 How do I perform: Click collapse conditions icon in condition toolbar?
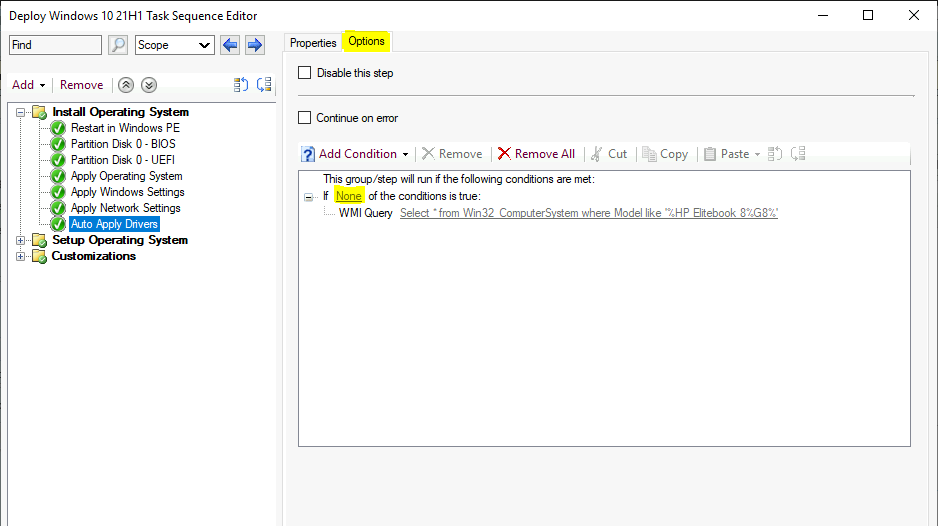point(798,154)
